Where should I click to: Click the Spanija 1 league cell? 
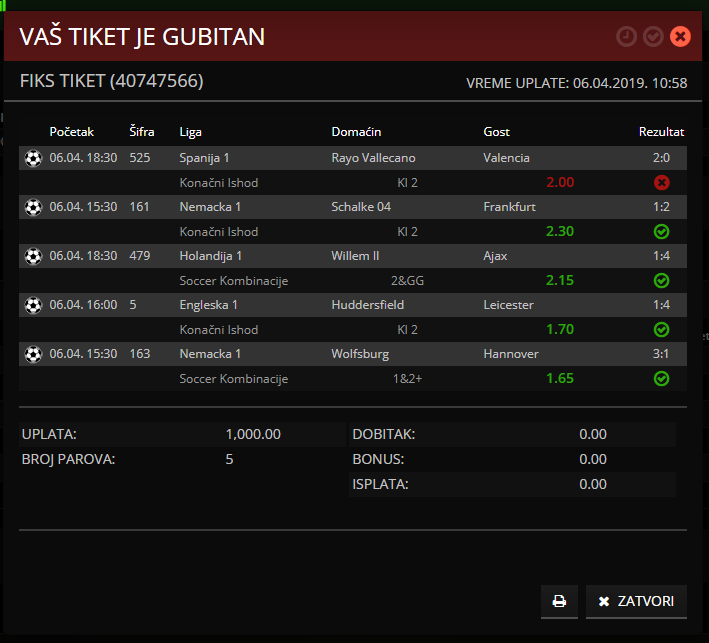204,158
